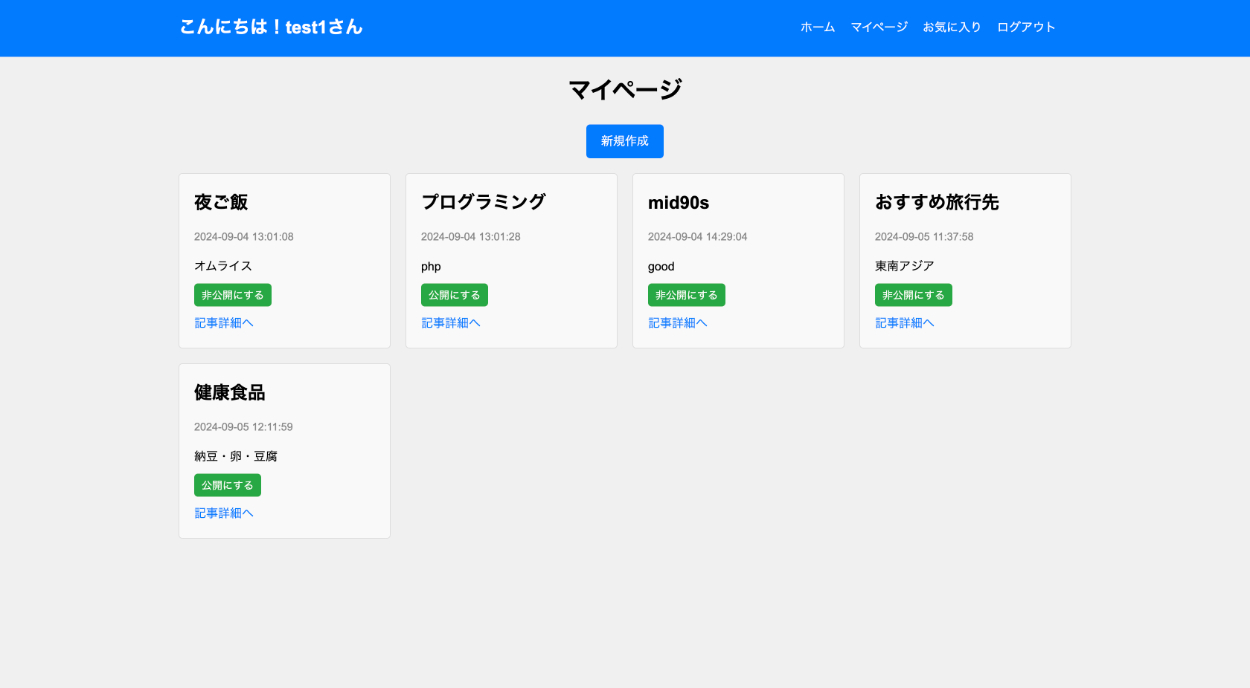Click ログアウト in the navigation bar
This screenshot has width=1250, height=688.
point(1026,27)
